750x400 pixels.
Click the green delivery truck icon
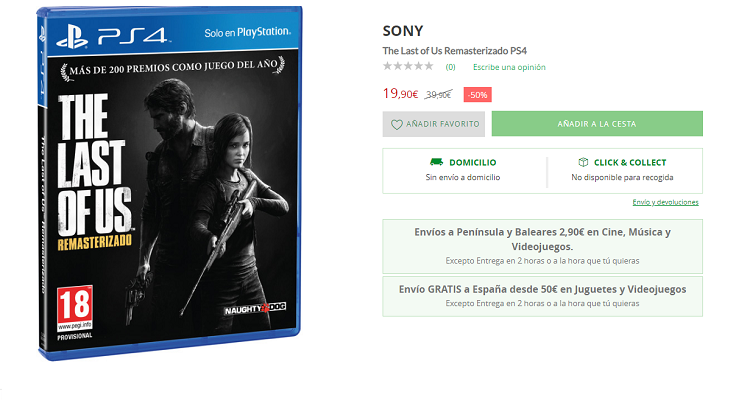click(x=436, y=162)
